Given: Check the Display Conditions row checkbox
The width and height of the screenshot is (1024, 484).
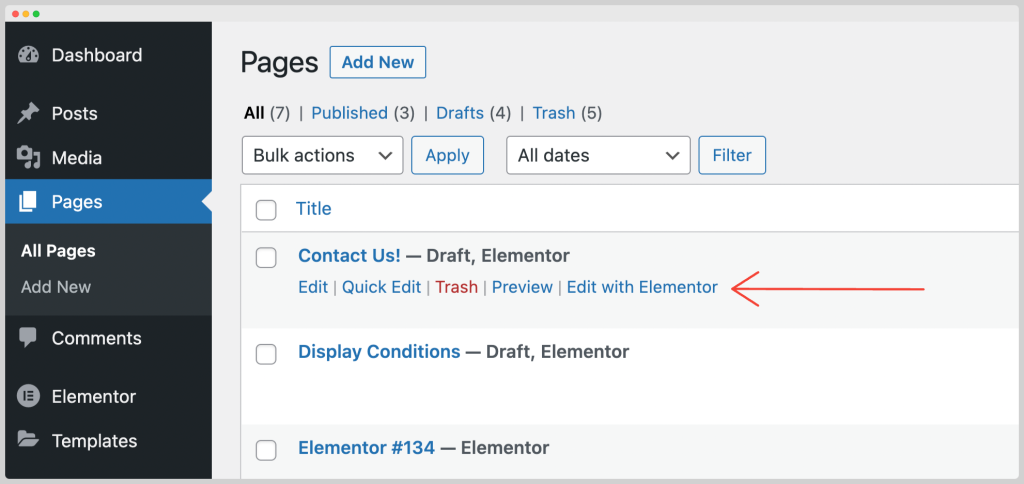Looking at the screenshot, I should (266, 353).
